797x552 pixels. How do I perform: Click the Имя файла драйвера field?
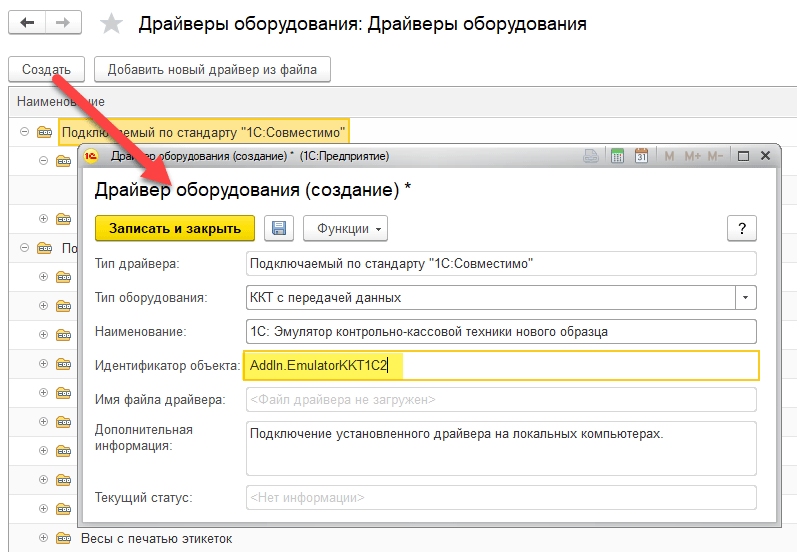click(501, 400)
